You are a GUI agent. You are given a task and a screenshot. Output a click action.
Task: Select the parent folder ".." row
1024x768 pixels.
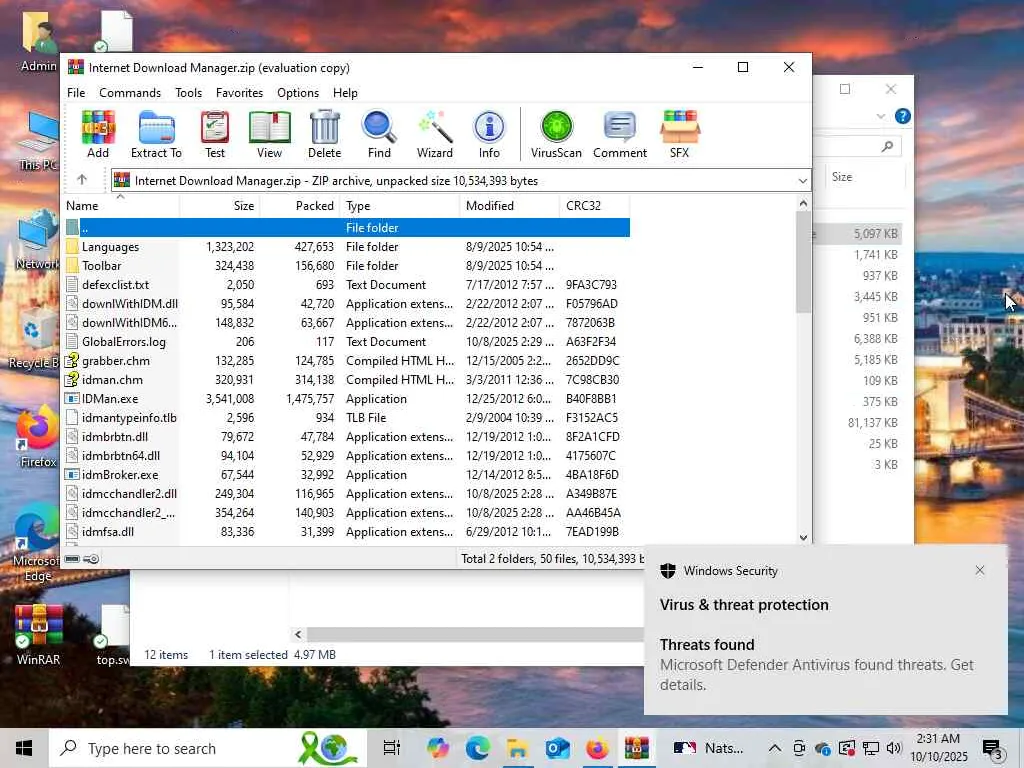click(347, 227)
